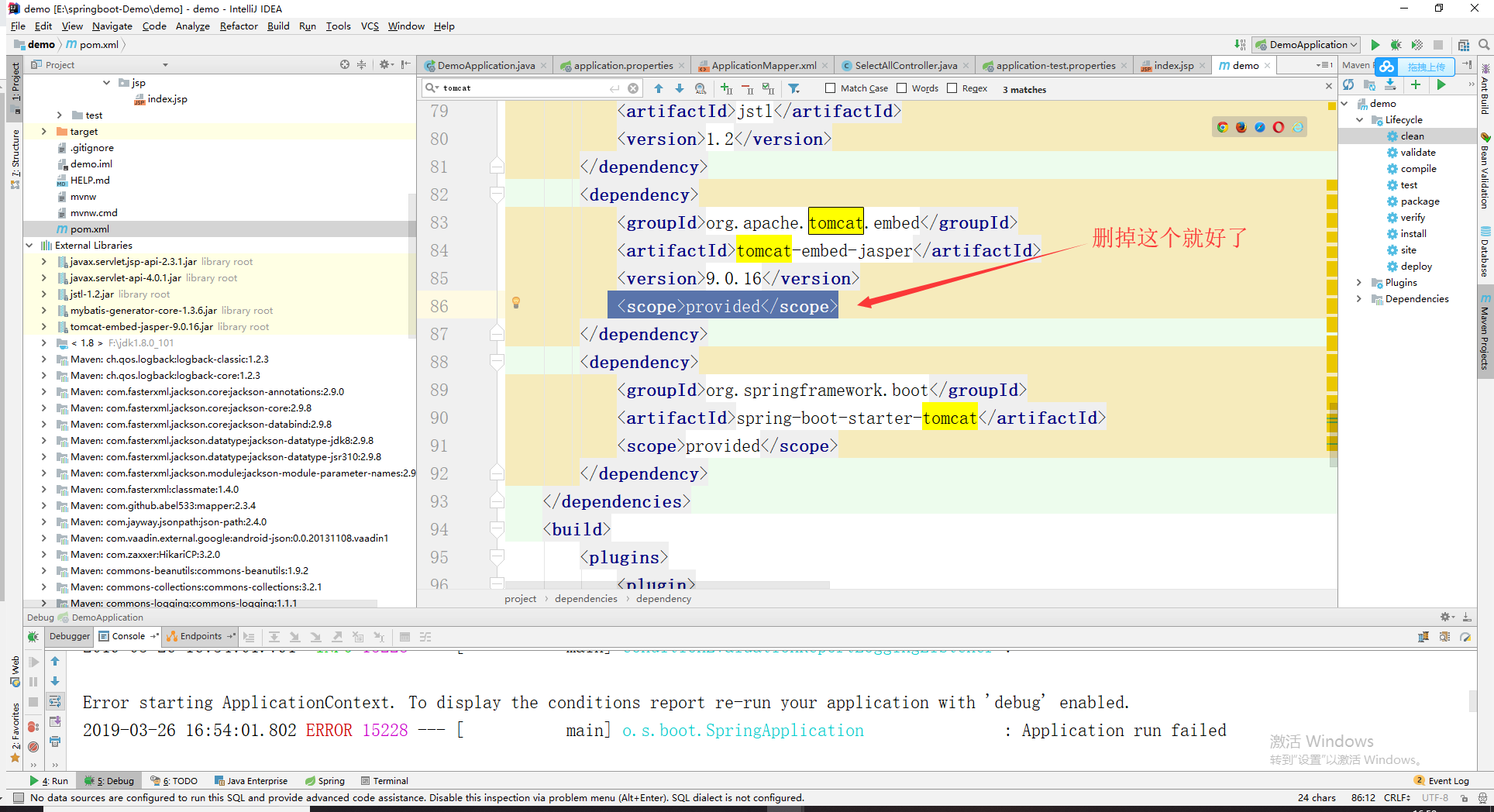The width and height of the screenshot is (1494, 812).
Task: Open Search Everywhere magnifier in top right corner
Action: pos(1483,44)
